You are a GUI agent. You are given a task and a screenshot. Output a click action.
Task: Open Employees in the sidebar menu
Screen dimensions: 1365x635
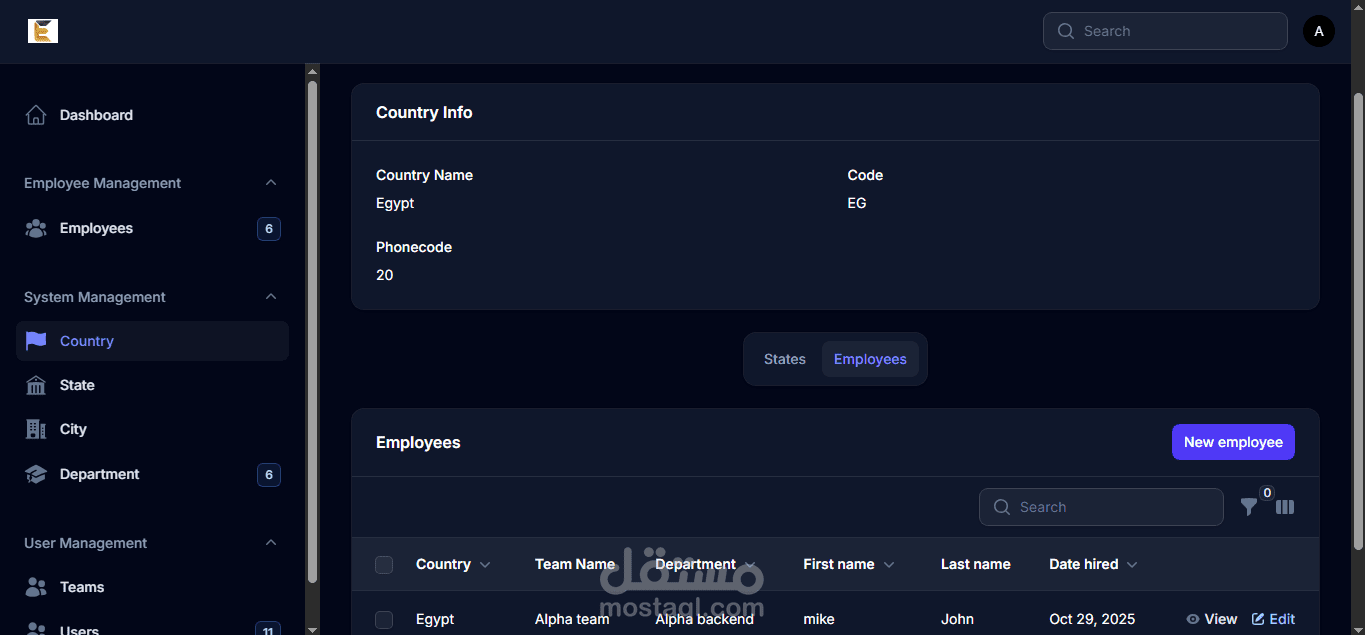coord(152,228)
